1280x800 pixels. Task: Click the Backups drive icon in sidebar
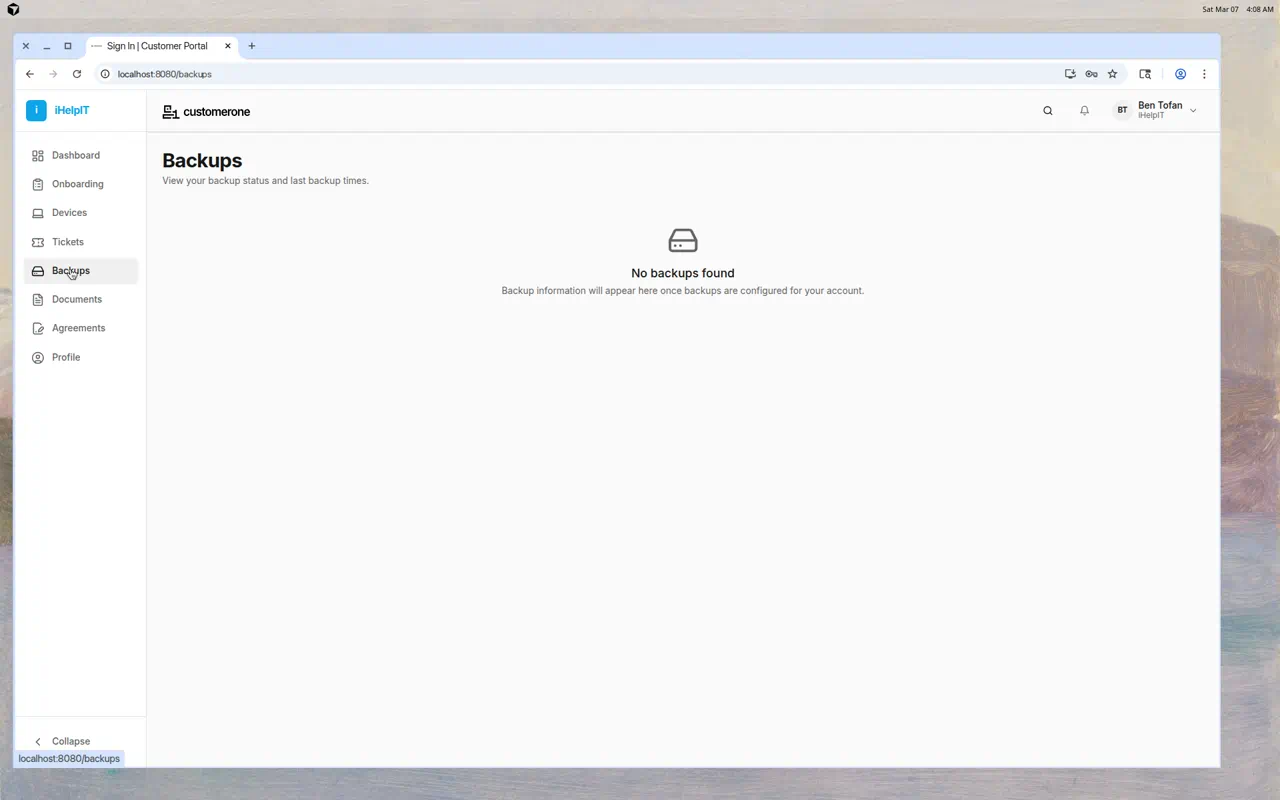tap(38, 271)
